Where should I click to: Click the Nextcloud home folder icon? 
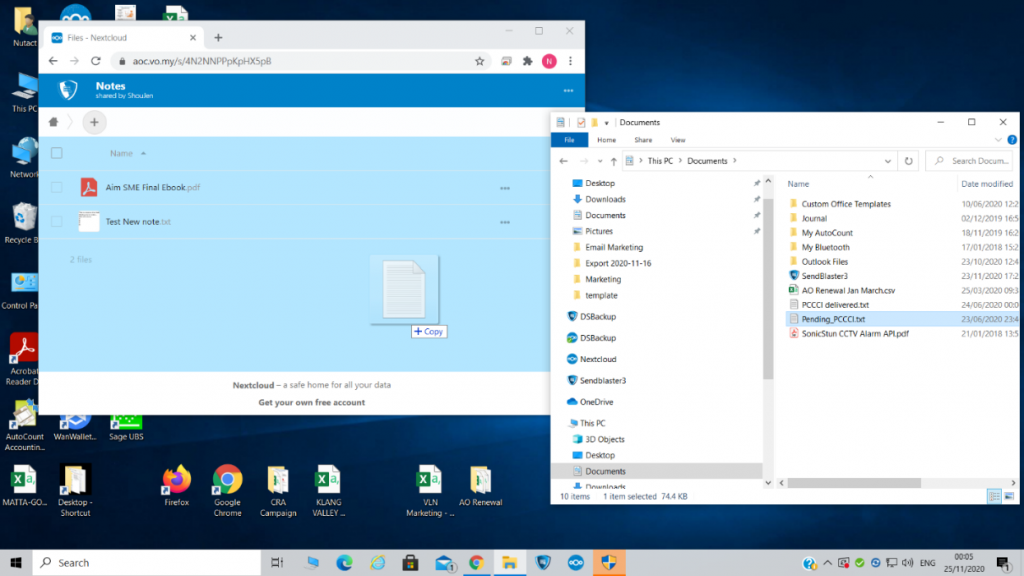54,122
